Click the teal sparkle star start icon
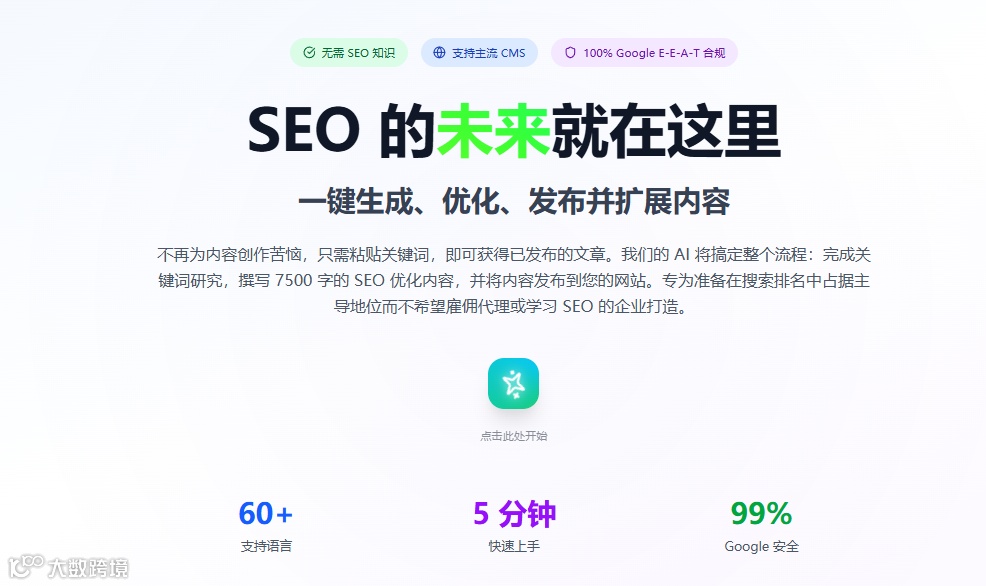 pyautogui.click(x=513, y=384)
